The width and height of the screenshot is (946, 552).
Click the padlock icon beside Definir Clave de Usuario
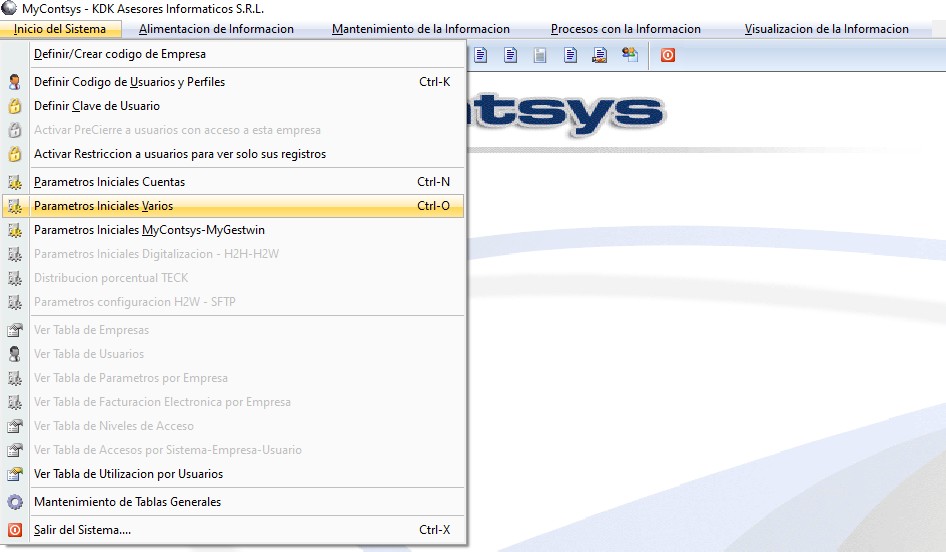tap(15, 106)
